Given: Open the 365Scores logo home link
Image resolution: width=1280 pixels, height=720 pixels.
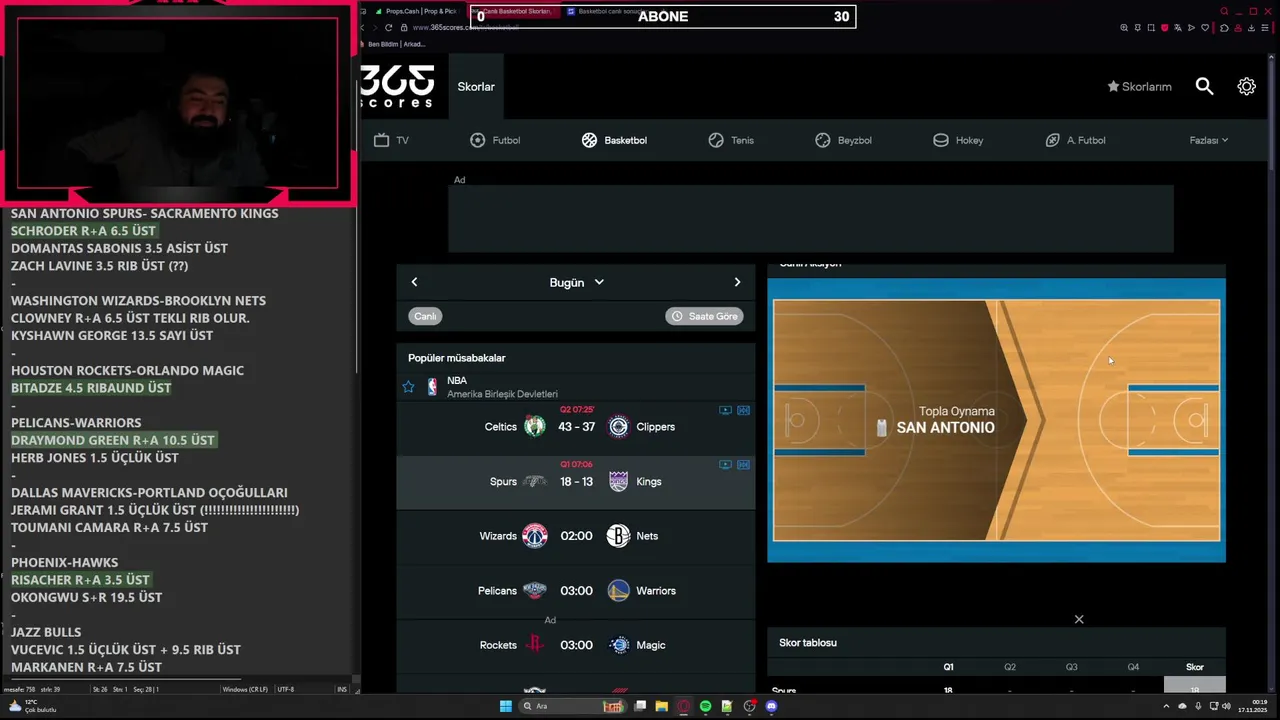Looking at the screenshot, I should 397,86.
